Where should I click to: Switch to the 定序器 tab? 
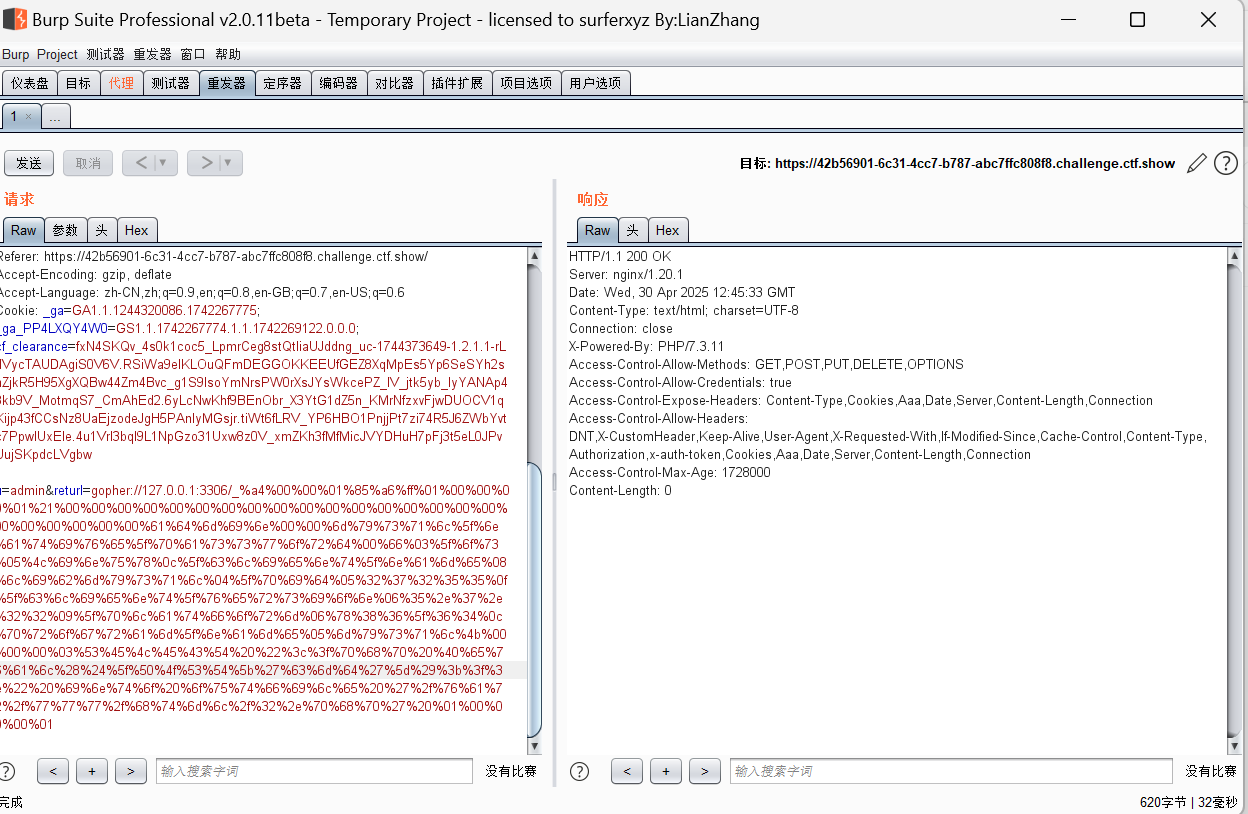282,83
